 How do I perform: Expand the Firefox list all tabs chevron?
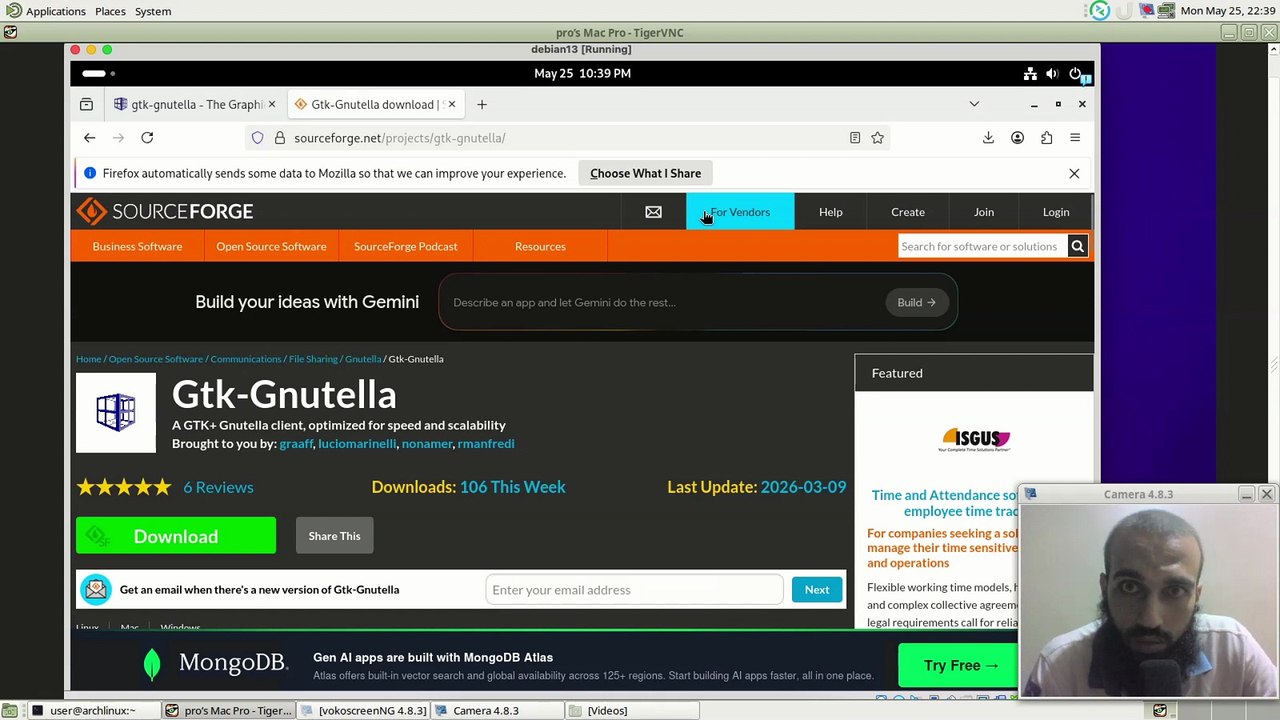pyautogui.click(x=974, y=104)
